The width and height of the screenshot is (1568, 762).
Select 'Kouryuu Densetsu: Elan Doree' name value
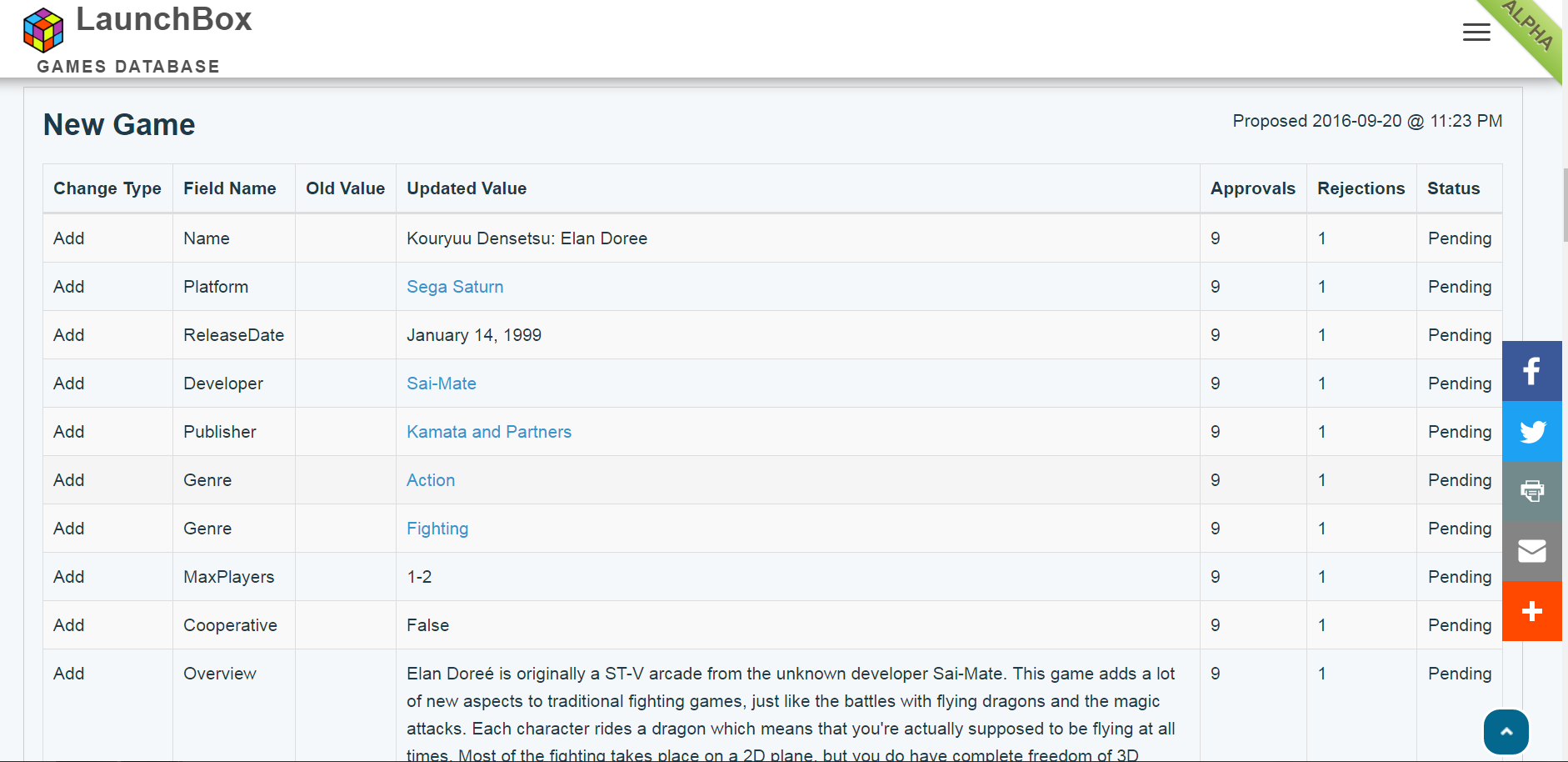coord(527,238)
